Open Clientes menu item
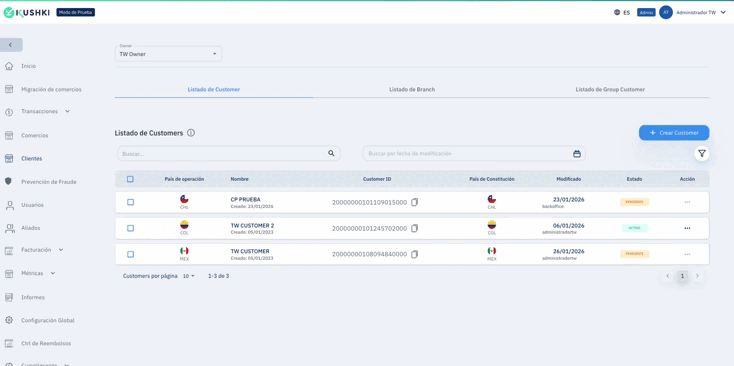Viewport: 734px width, 366px height. 31,159
